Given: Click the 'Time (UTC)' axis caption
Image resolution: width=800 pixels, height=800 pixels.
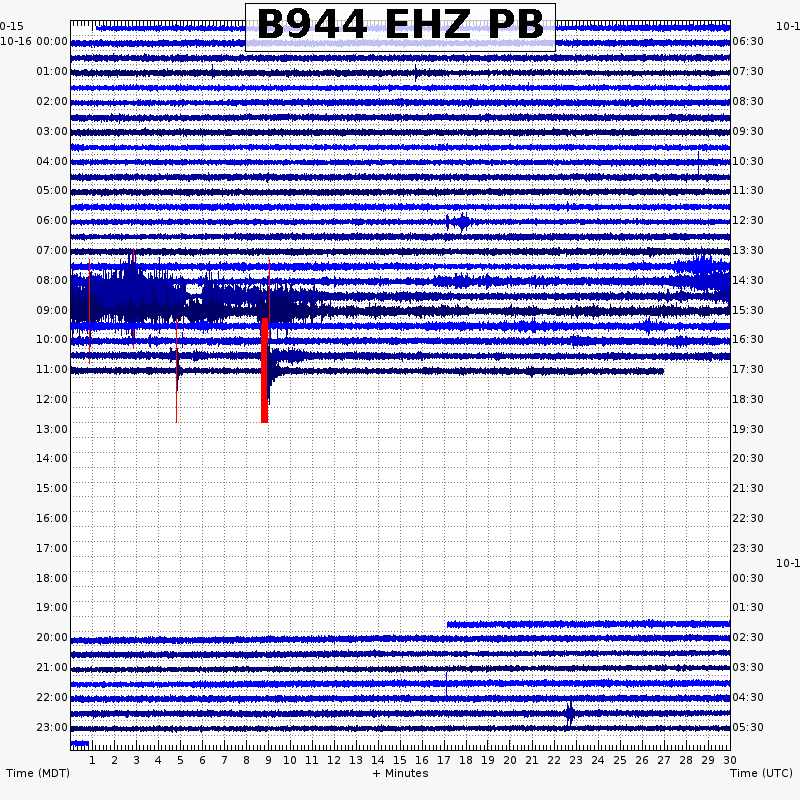Looking at the screenshot, I should point(761,773).
